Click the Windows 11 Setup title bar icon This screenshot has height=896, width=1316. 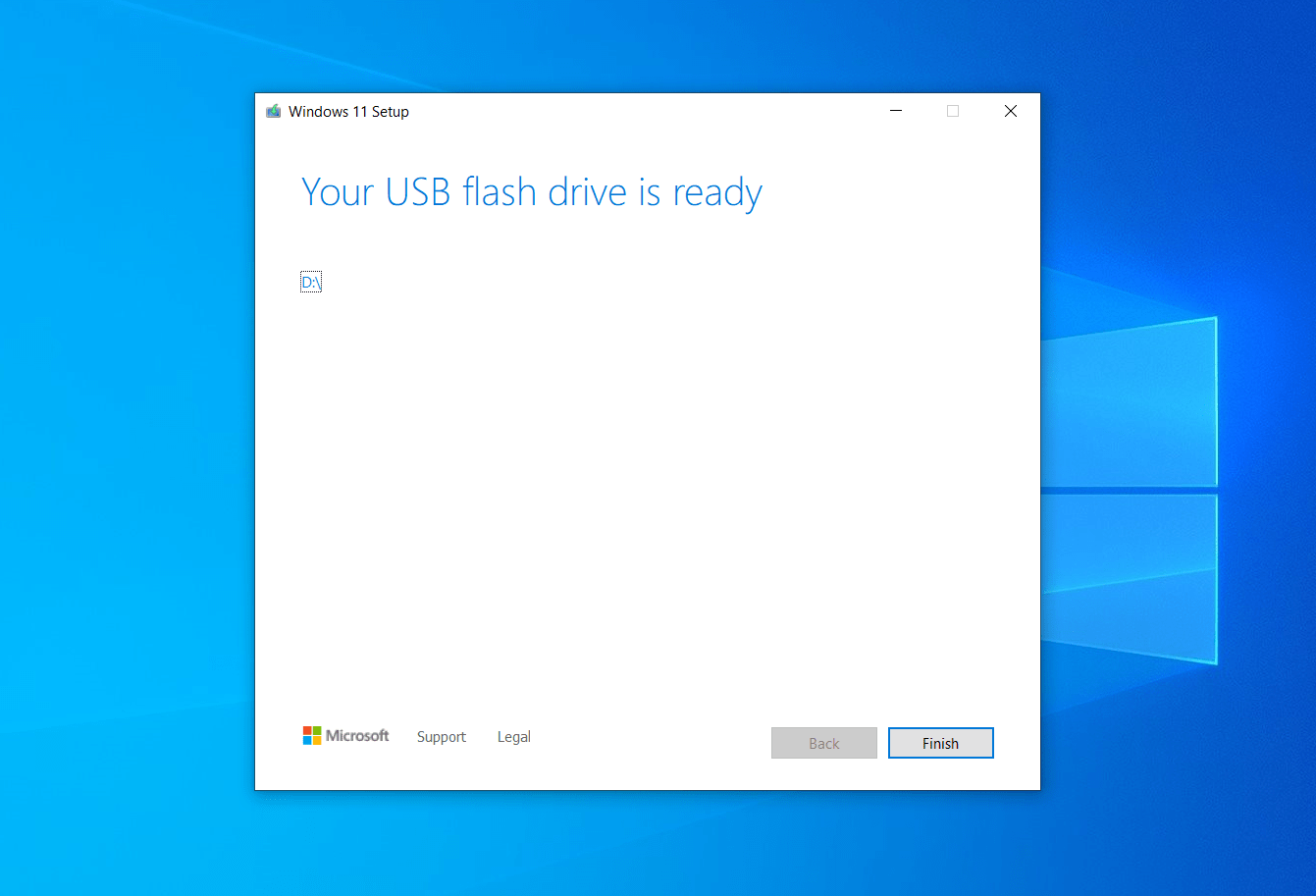[x=274, y=111]
